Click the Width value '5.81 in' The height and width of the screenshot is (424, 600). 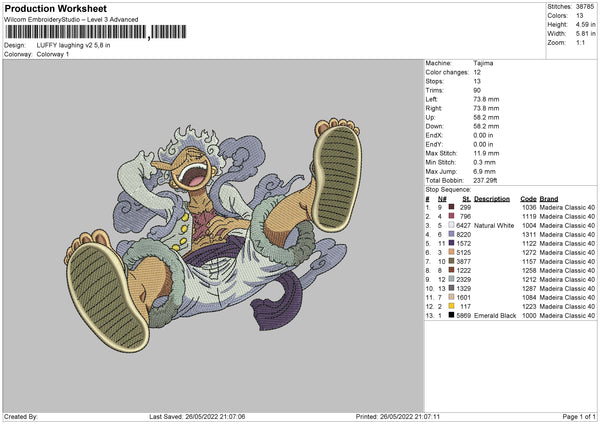(x=585, y=34)
